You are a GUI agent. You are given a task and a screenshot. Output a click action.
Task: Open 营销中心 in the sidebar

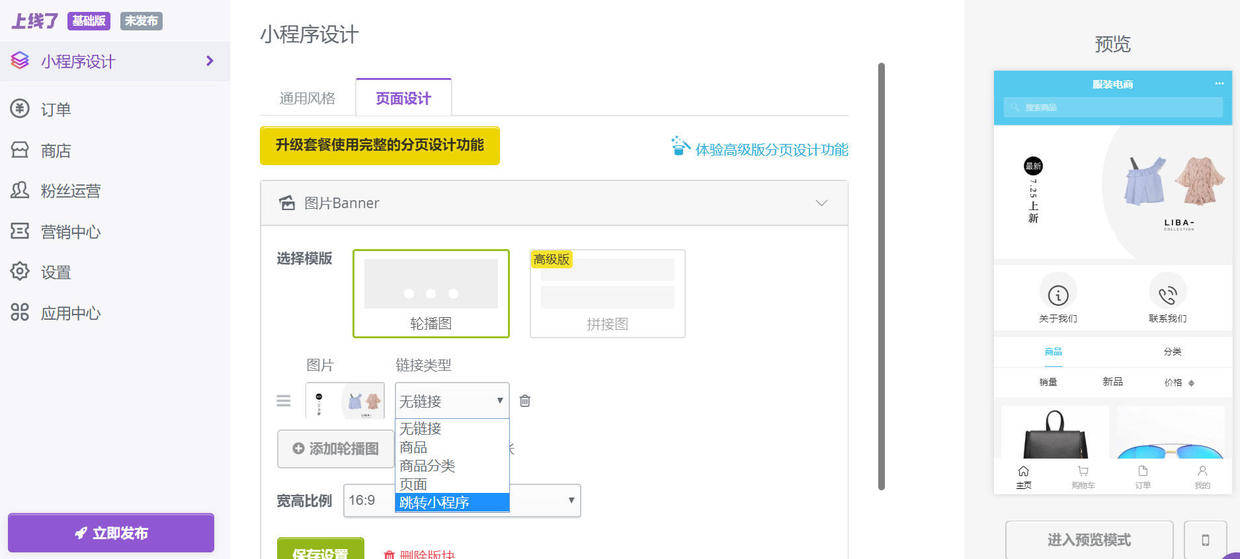[70, 232]
